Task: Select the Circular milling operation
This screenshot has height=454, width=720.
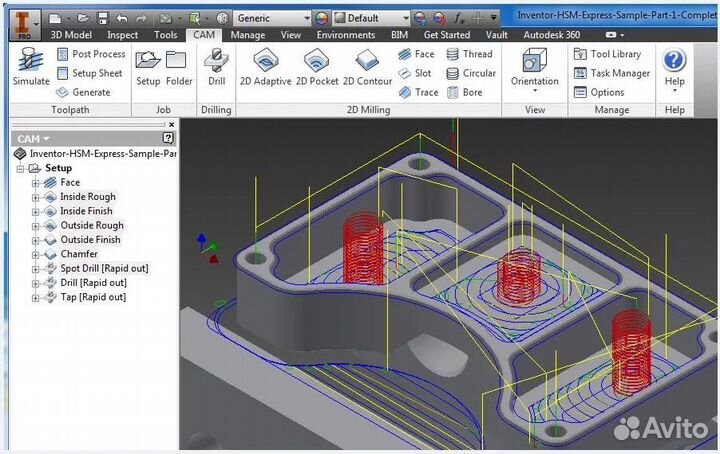Action: [471, 73]
